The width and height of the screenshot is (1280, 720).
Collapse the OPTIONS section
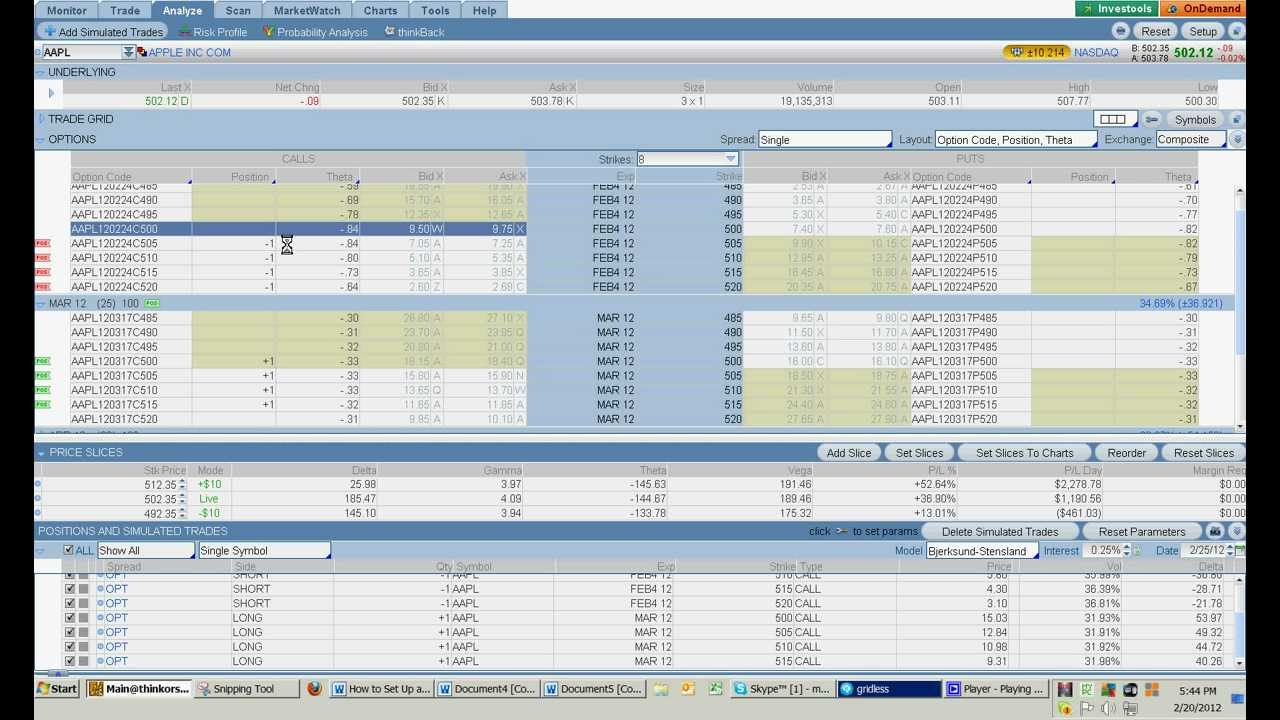(x=41, y=139)
